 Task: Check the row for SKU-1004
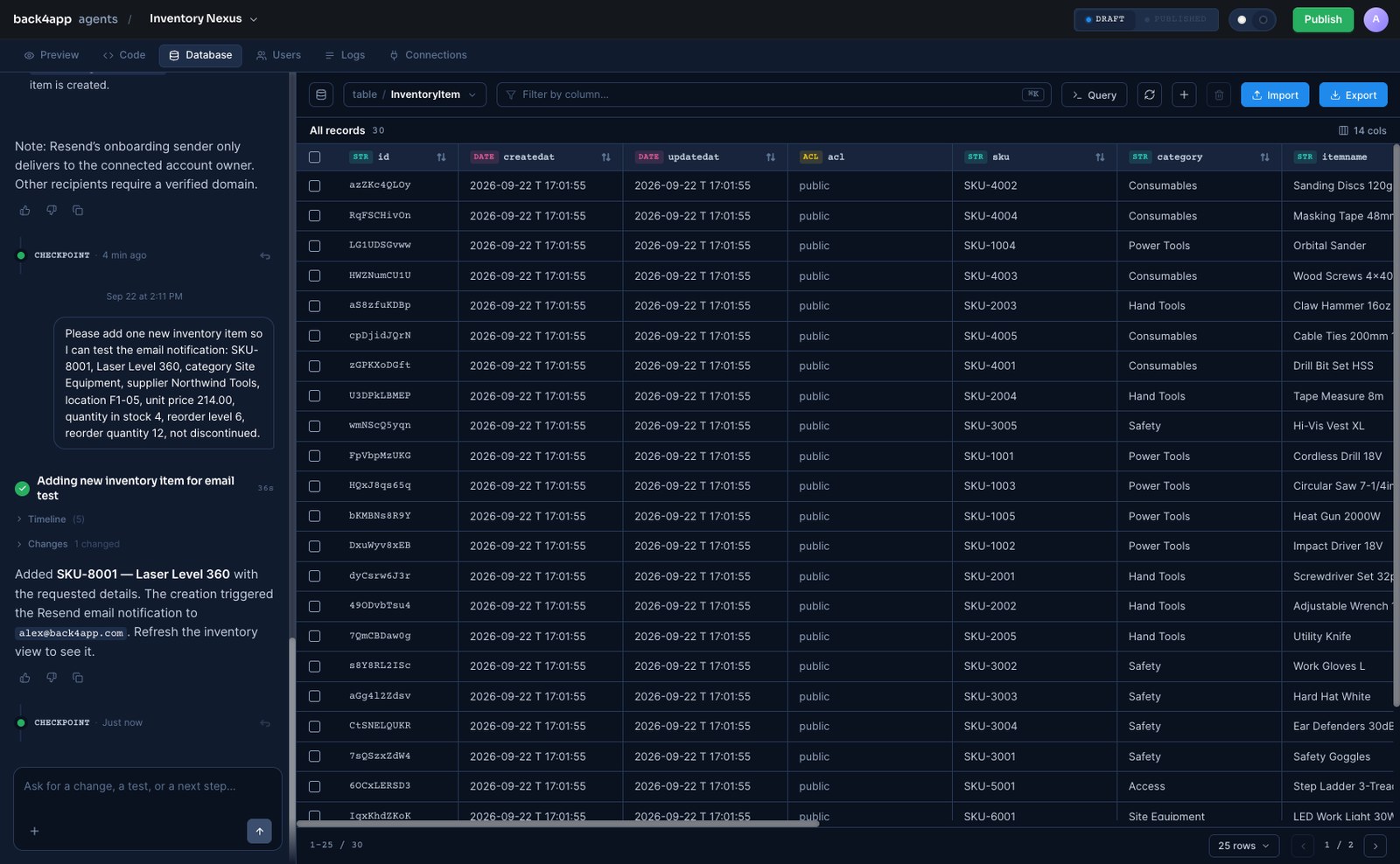click(315, 246)
